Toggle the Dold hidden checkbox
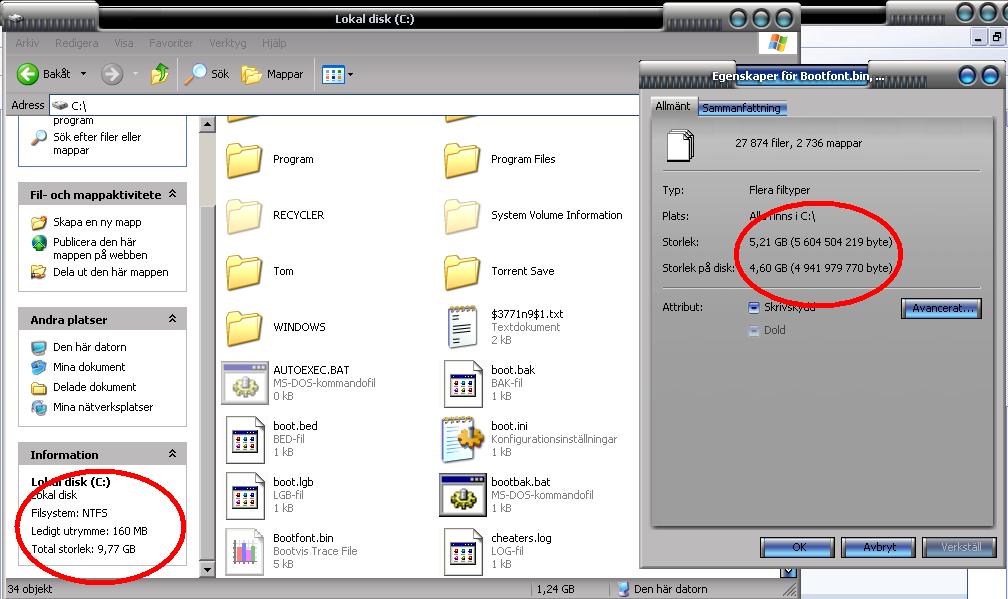The height and width of the screenshot is (599, 1008). pyautogui.click(x=754, y=330)
